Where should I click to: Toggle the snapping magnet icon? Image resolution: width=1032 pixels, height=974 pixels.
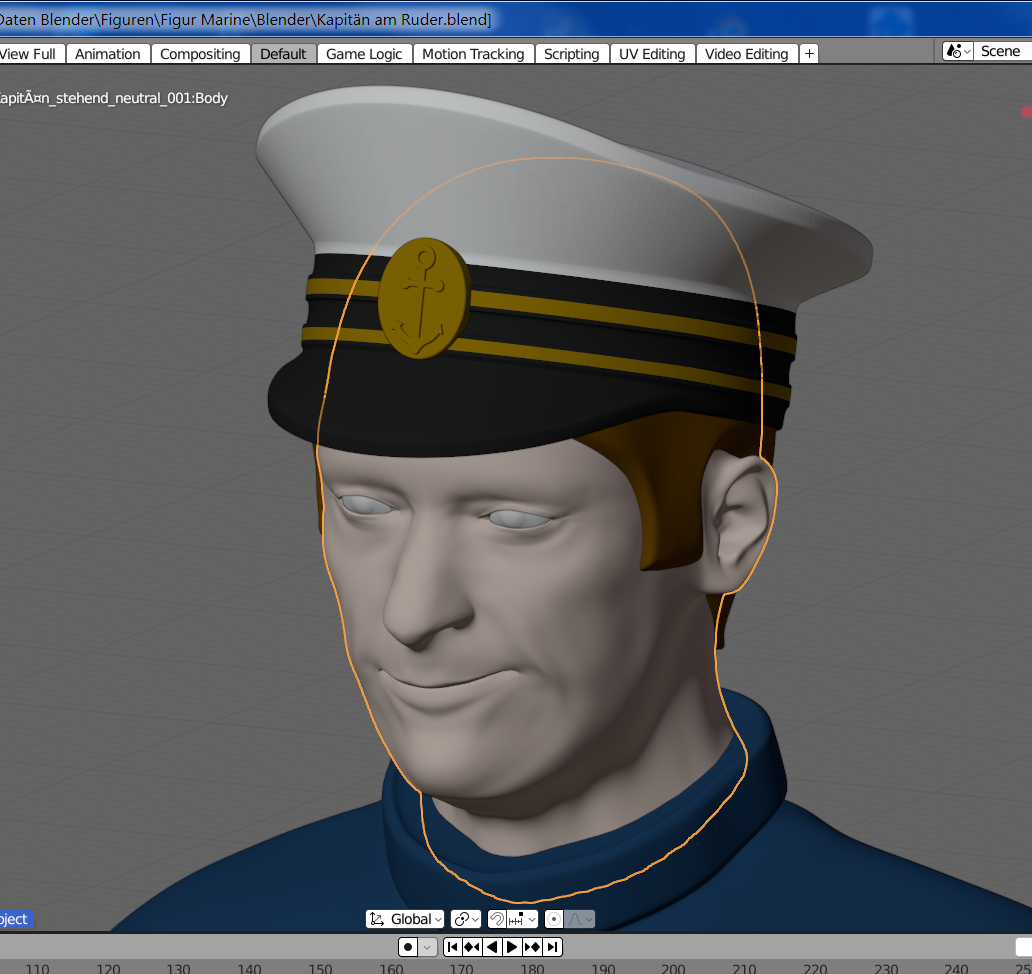(x=497, y=919)
